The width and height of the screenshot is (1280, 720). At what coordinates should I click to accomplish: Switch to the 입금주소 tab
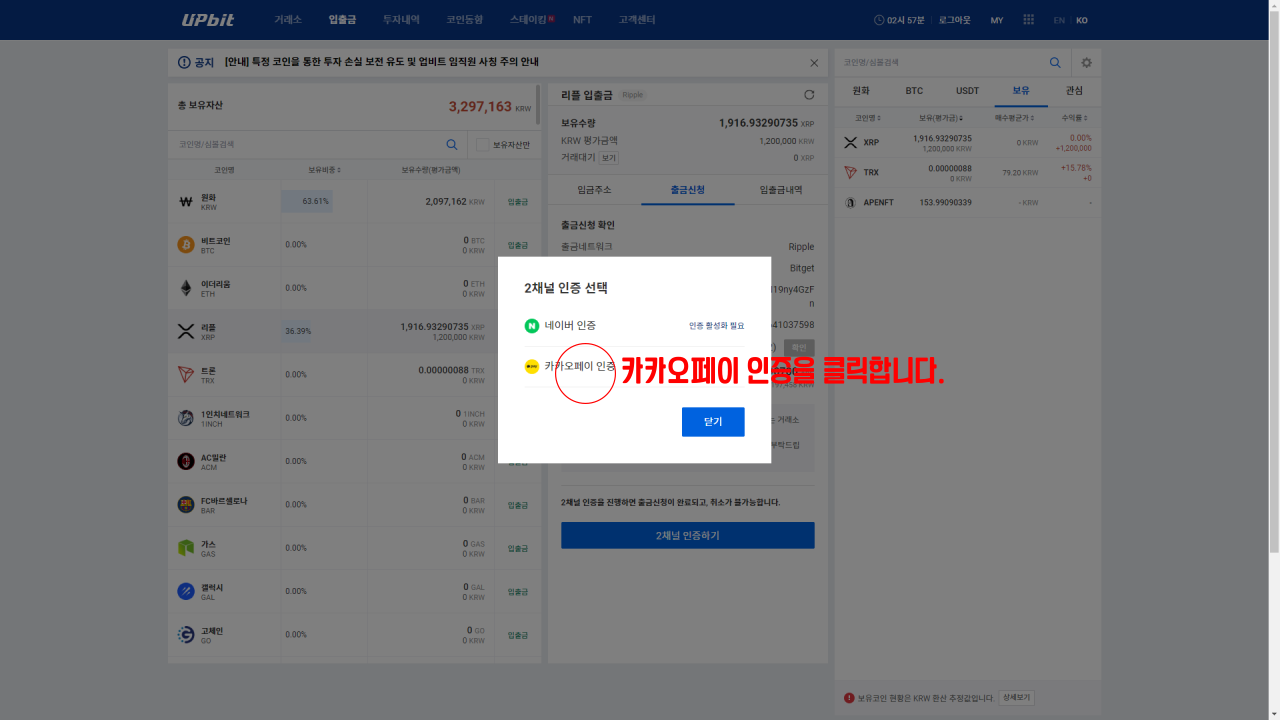594,190
